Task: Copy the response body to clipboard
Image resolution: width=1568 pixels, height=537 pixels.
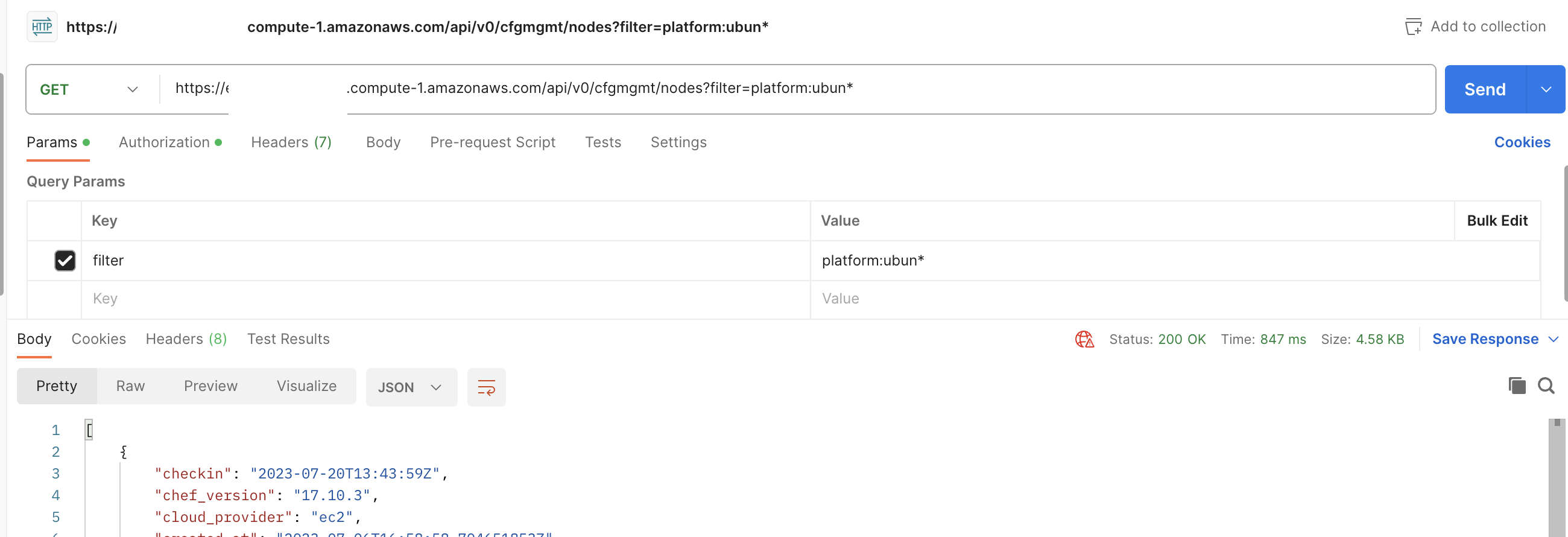Action: (x=1517, y=386)
